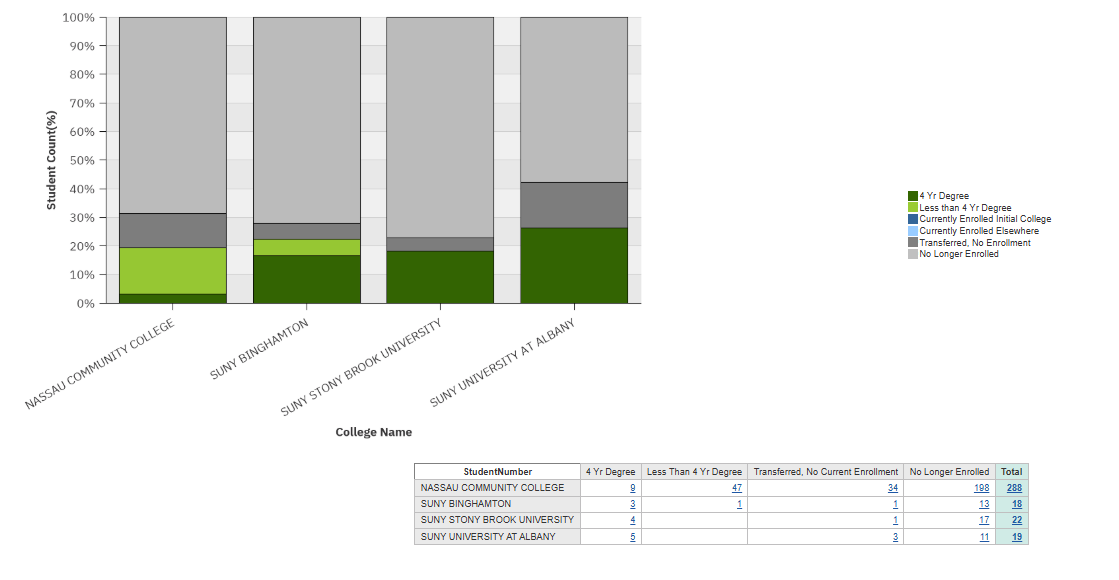Click the Currently Enrolled Initial College legend swatch

click(x=913, y=219)
